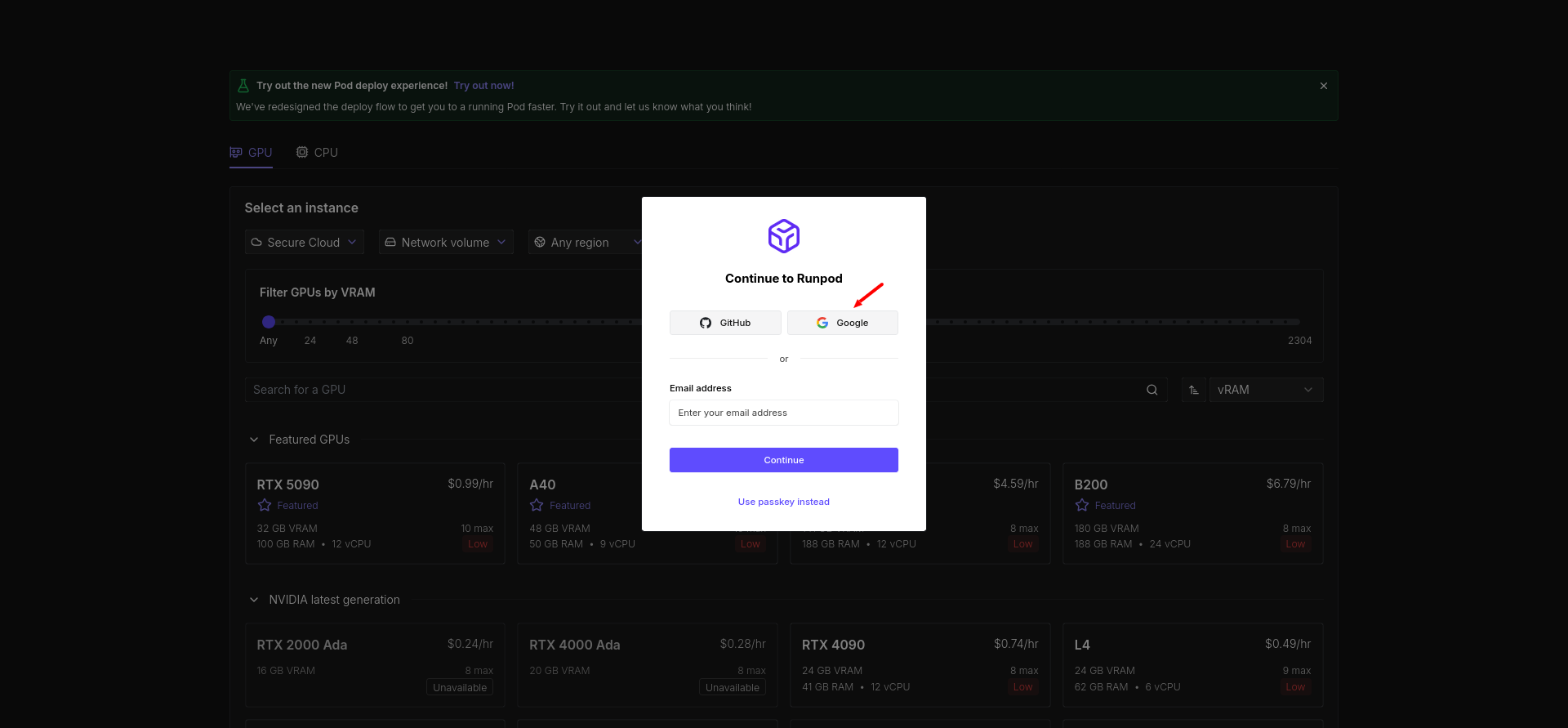This screenshot has width=1568, height=728.
Task: Click the CPU tab processor icon
Action: 302,153
